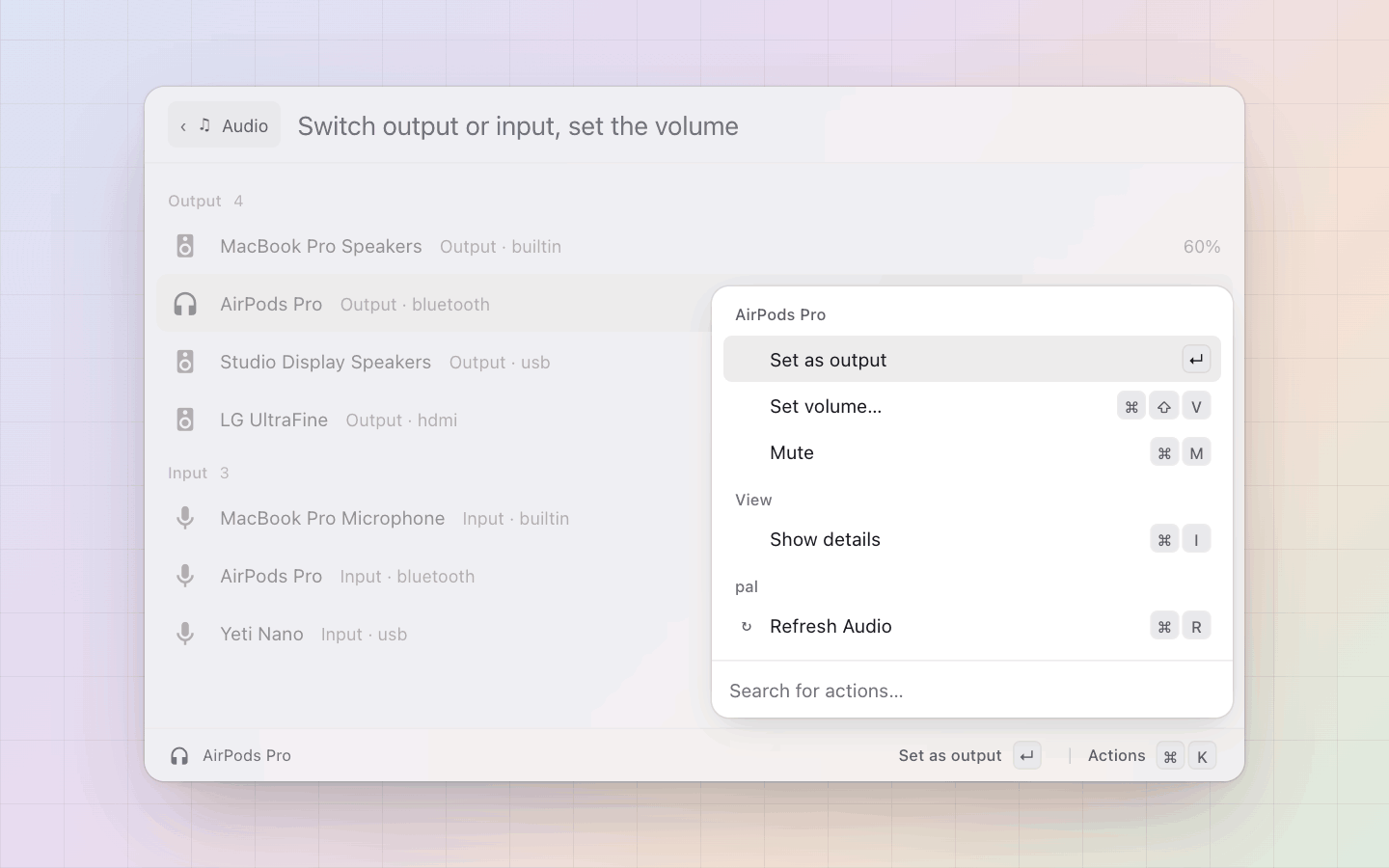Go back using the Audio breadcrumb button

(x=224, y=125)
